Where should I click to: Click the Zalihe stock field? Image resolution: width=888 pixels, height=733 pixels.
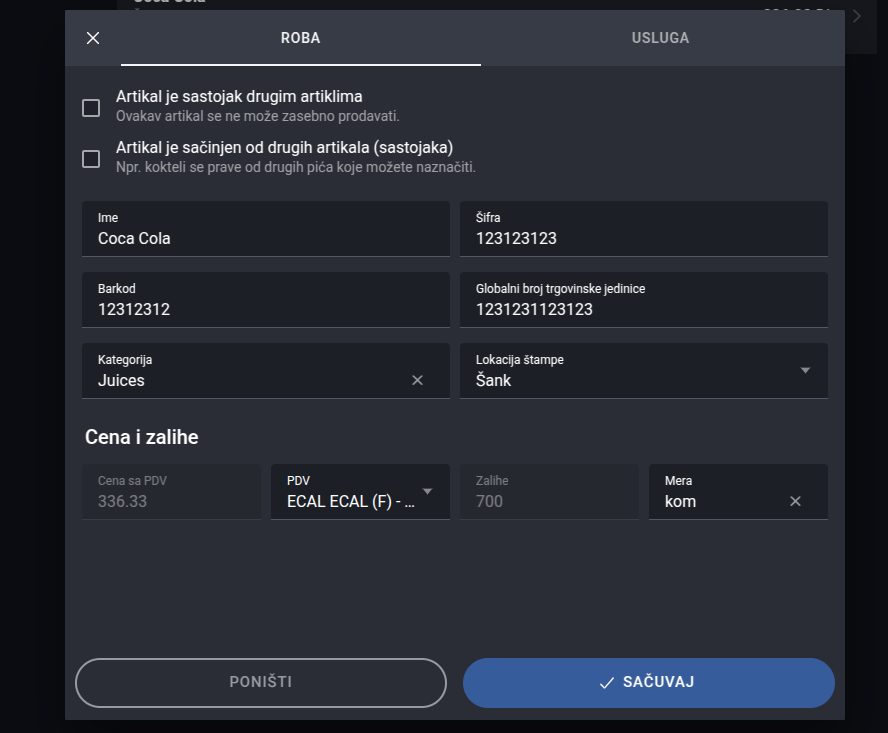[x=549, y=492]
